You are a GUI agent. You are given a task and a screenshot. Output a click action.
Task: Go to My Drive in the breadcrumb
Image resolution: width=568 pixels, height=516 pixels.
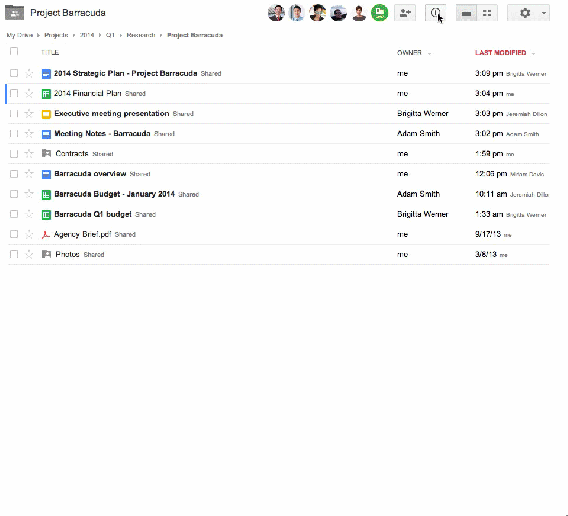[20, 35]
